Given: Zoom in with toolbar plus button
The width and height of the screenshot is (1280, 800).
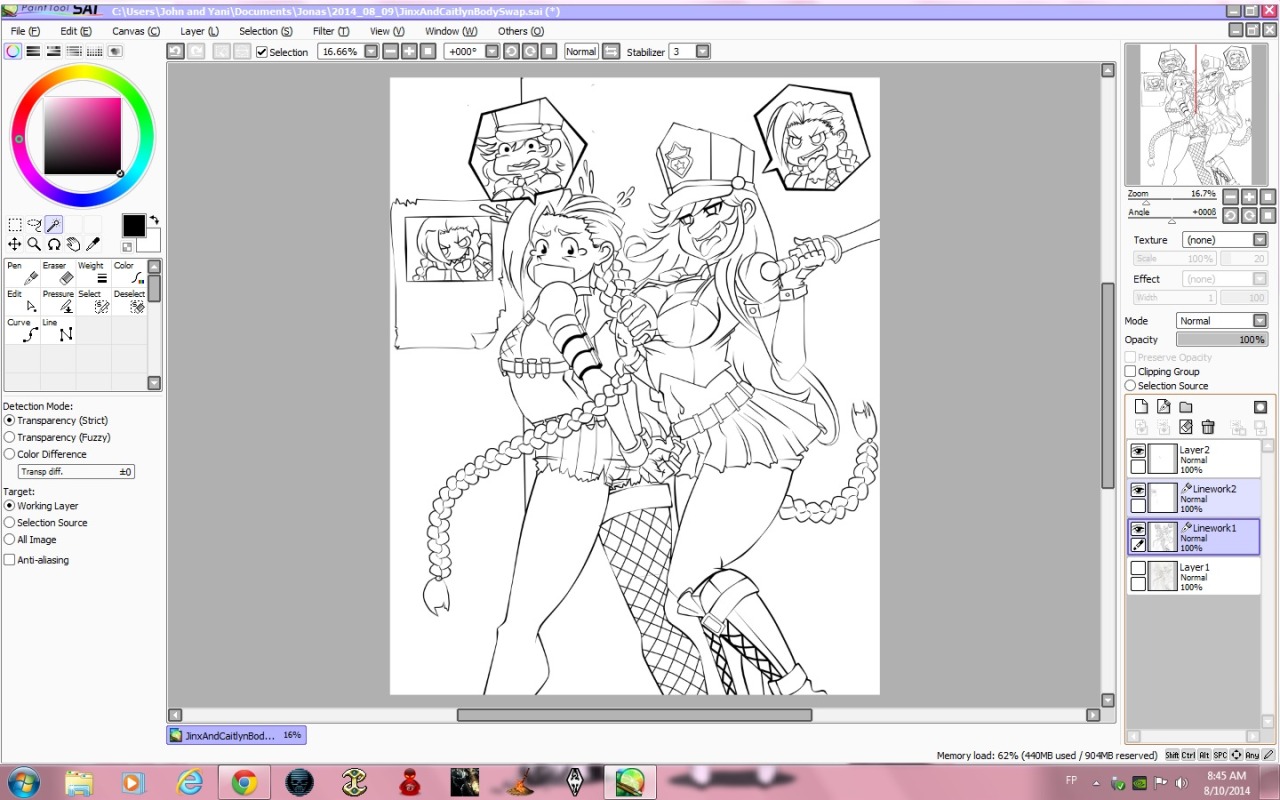Looking at the screenshot, I should [x=409, y=51].
